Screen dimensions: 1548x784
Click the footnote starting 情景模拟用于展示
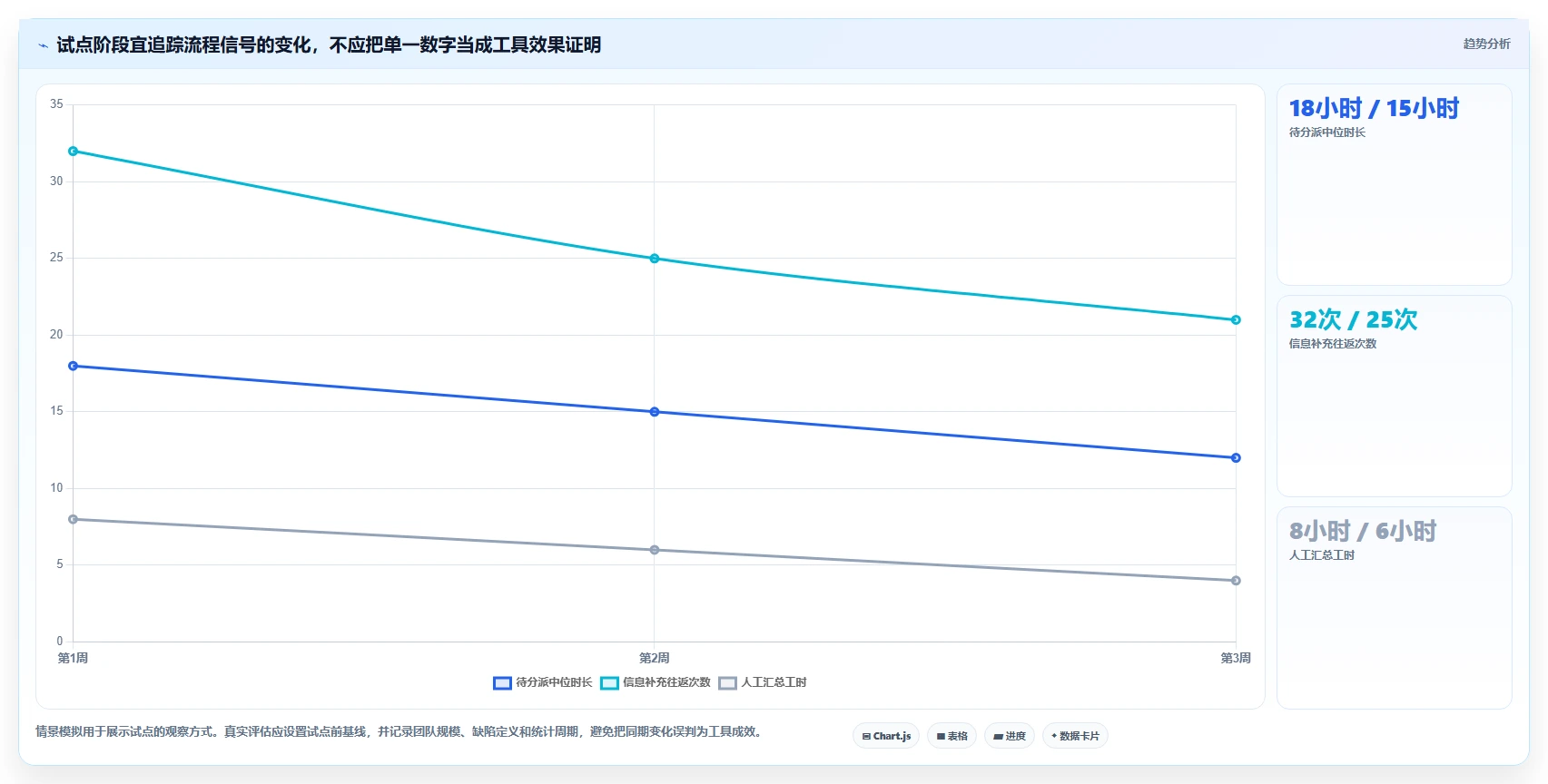400,731
